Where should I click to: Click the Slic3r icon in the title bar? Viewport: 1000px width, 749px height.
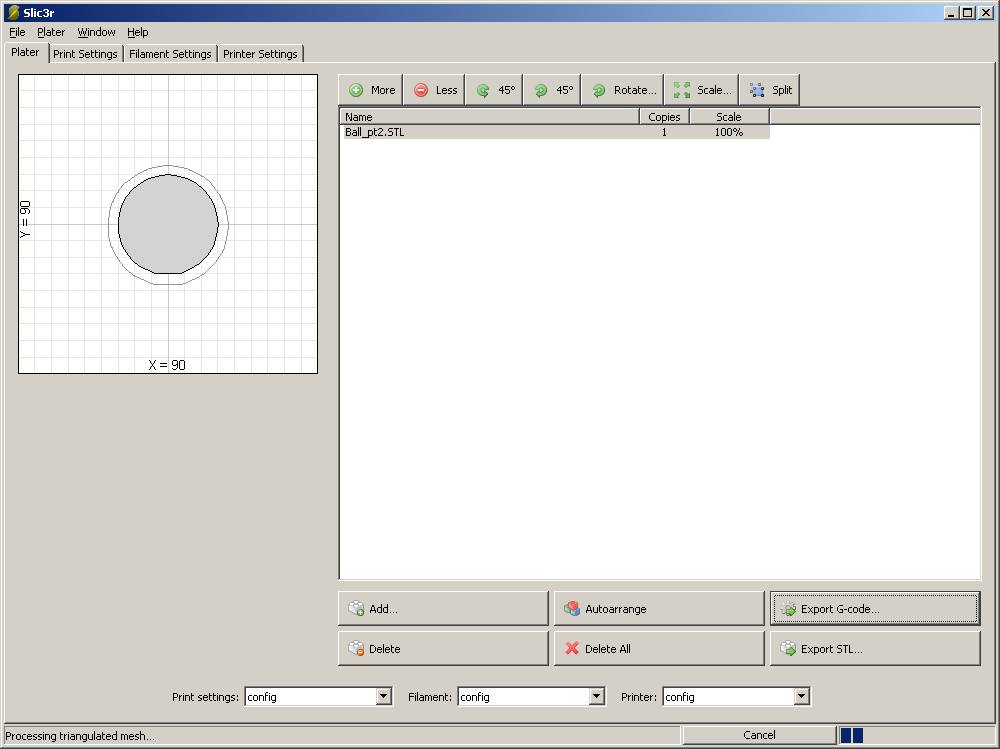[13, 12]
